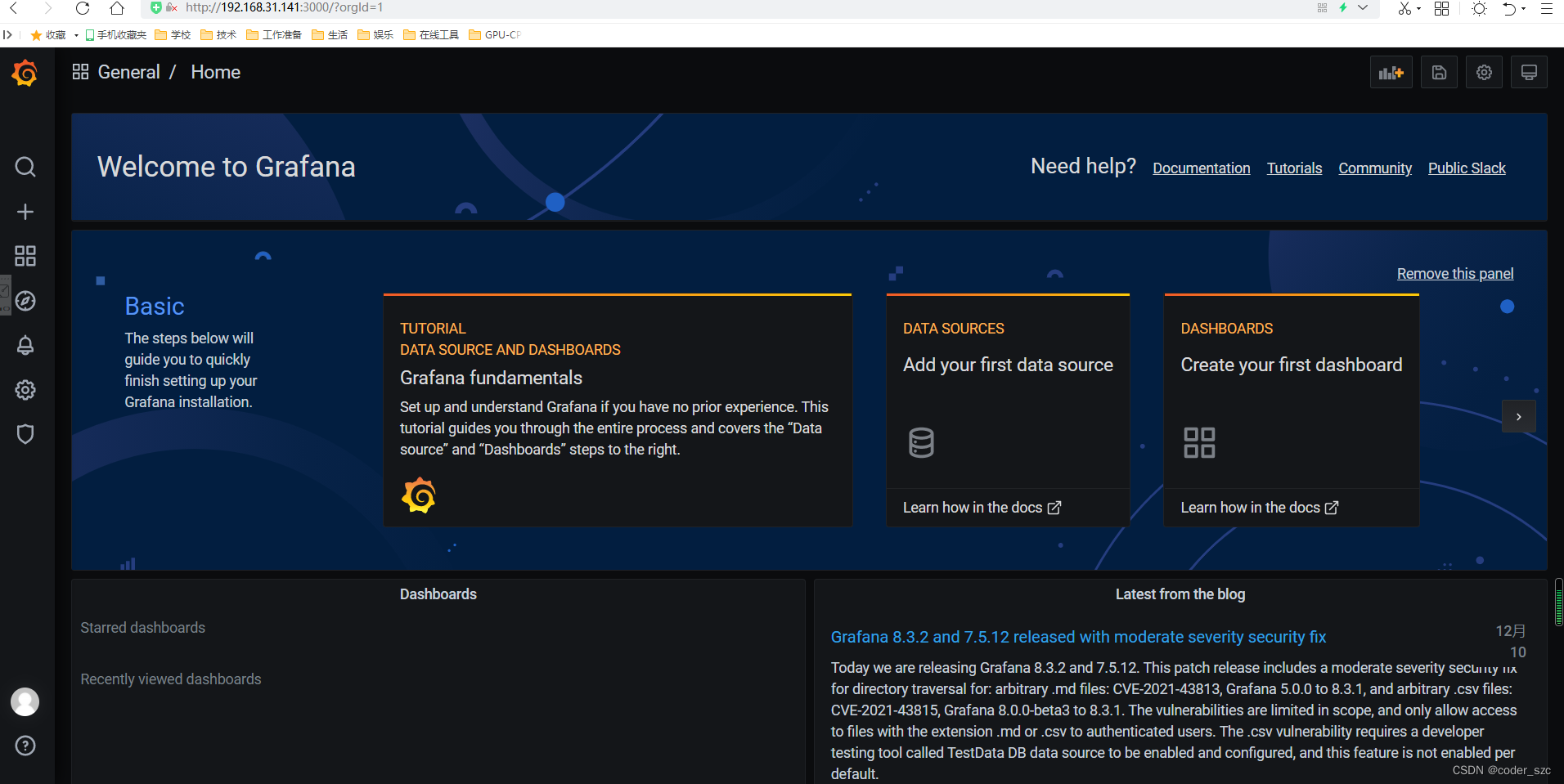Image resolution: width=1564 pixels, height=784 pixels.
Task: Click the Grafana logo in tutorial card
Action: click(419, 495)
